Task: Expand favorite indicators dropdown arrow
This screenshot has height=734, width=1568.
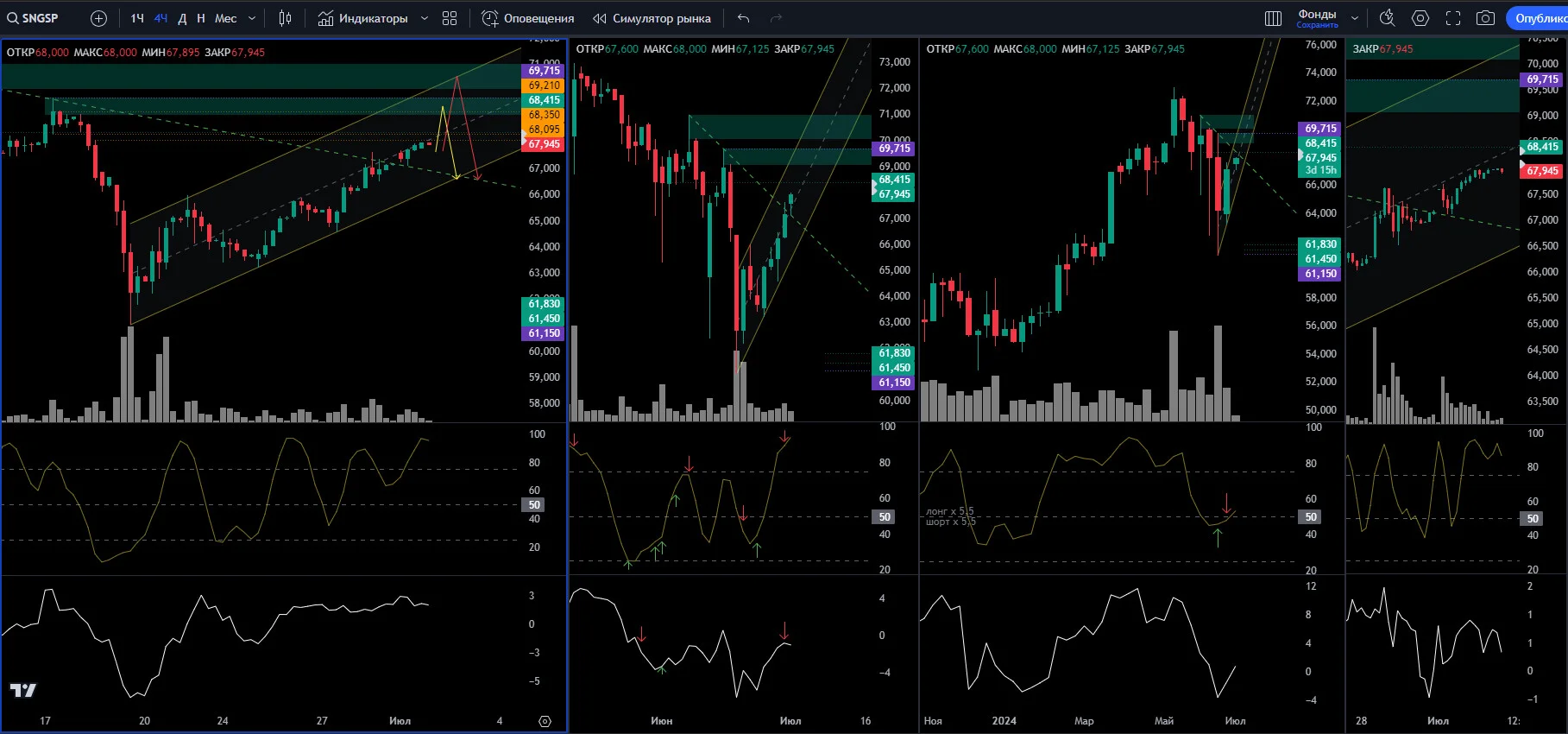Action: (425, 18)
